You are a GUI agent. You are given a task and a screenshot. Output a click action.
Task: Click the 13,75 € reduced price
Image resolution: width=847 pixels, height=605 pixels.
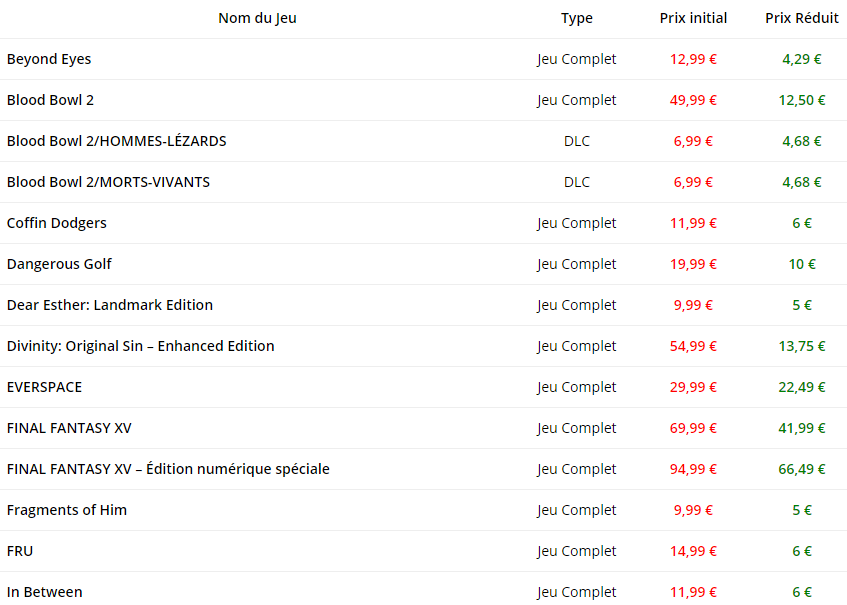[x=801, y=346]
